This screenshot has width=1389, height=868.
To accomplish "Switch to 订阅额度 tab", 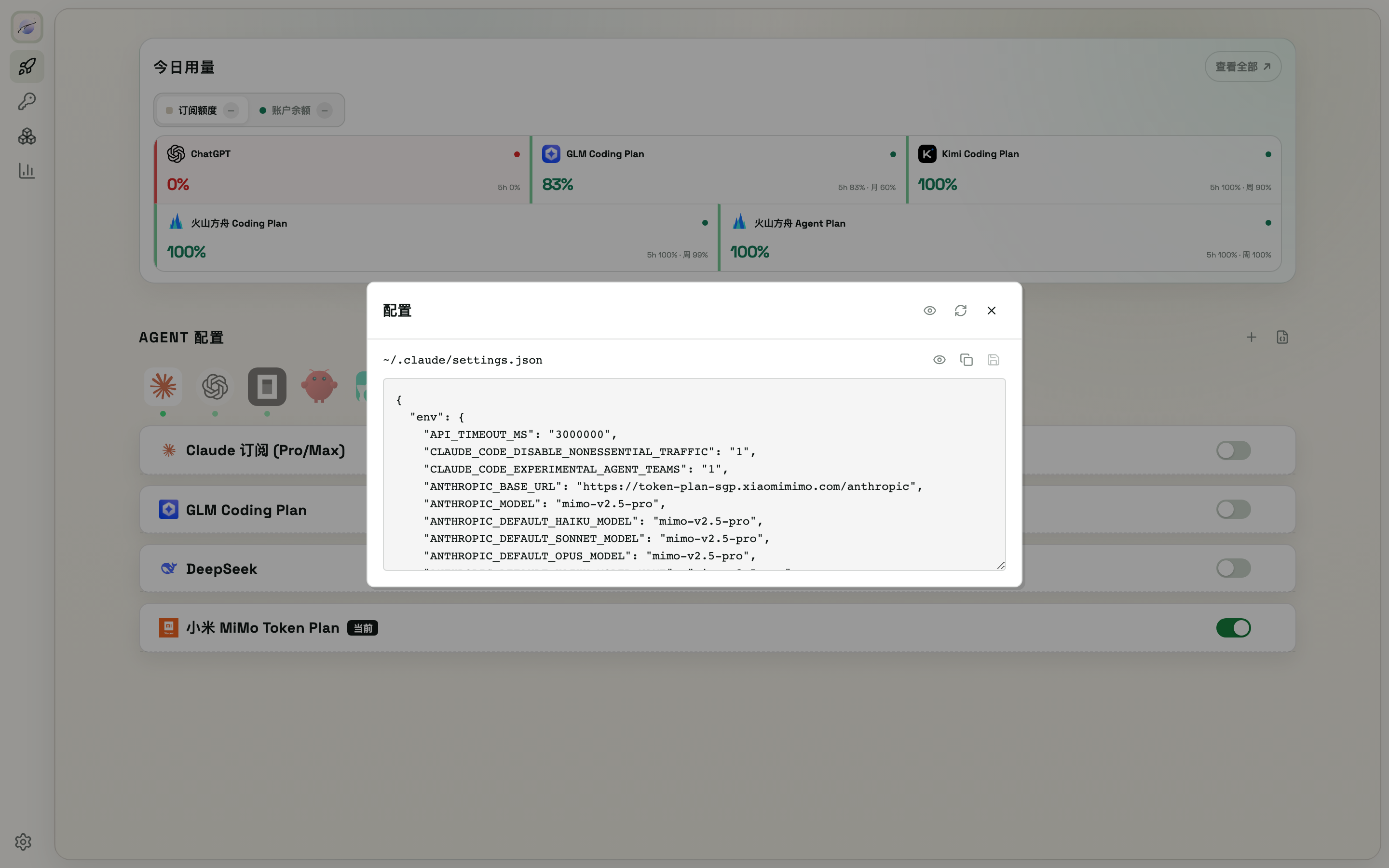I will point(202,110).
